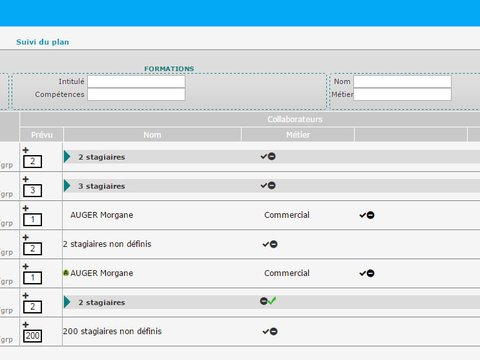Click the checkmark in the badged AUGER Morgane row
Viewport: 480px width, 360px height.
(x=363, y=273)
